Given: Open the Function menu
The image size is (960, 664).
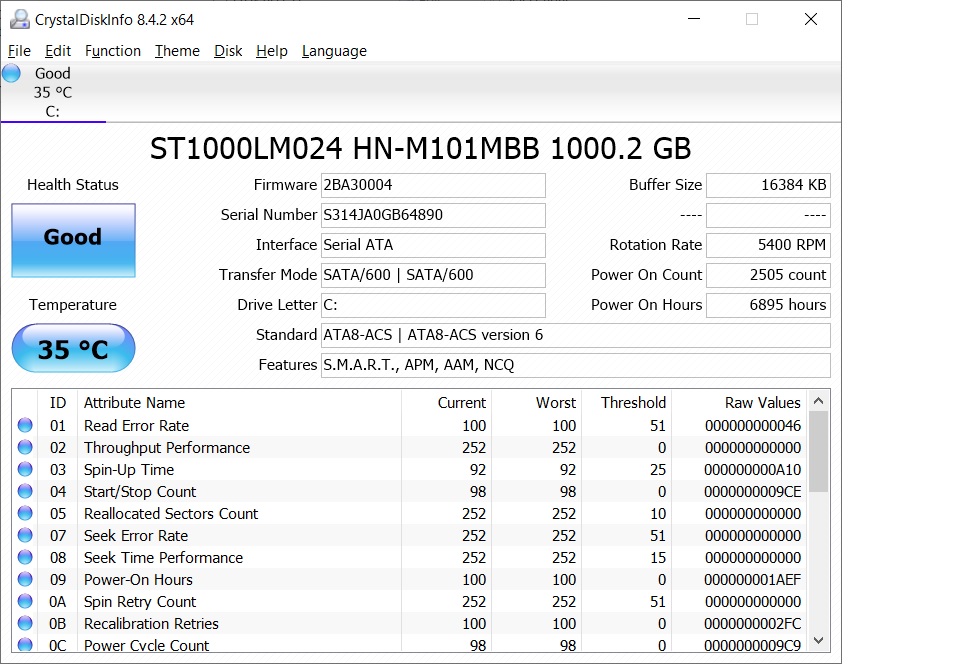Looking at the screenshot, I should coord(113,51).
